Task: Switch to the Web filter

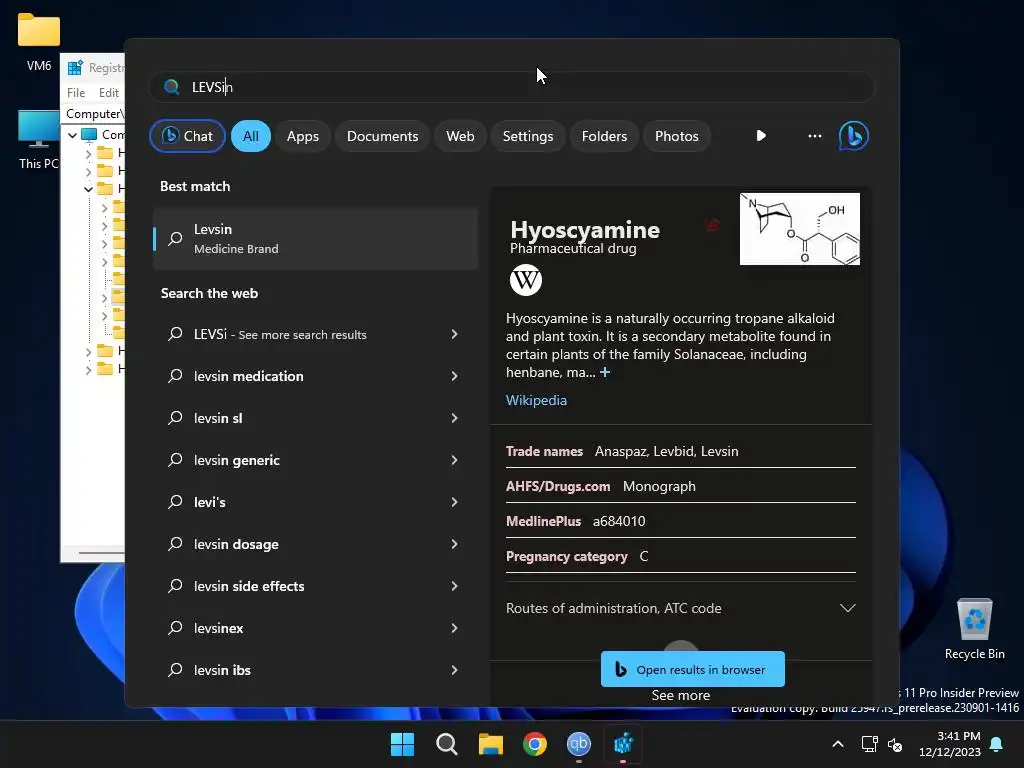Action: tap(460, 136)
